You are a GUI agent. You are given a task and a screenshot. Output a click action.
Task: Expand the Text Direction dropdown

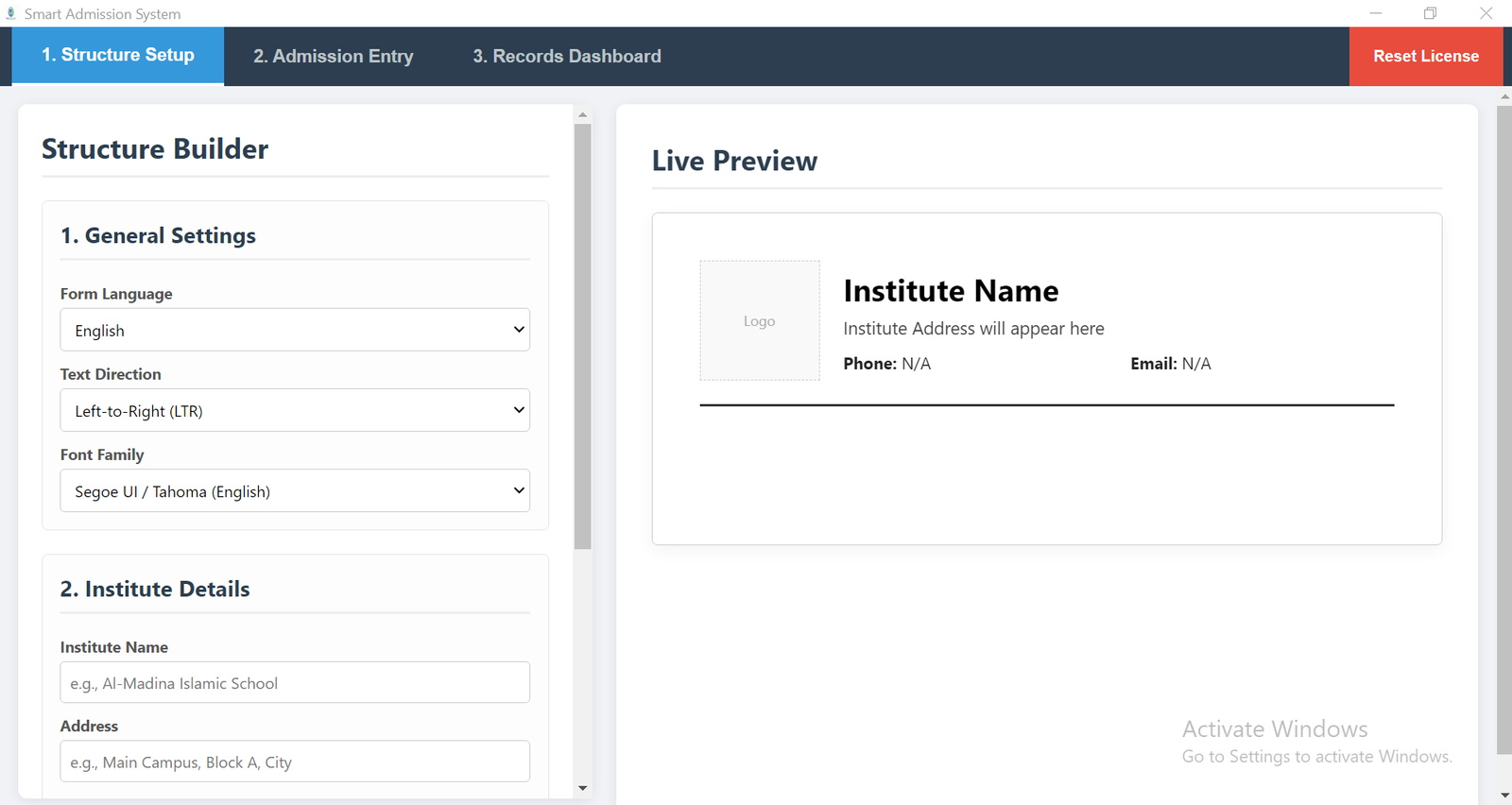295,410
